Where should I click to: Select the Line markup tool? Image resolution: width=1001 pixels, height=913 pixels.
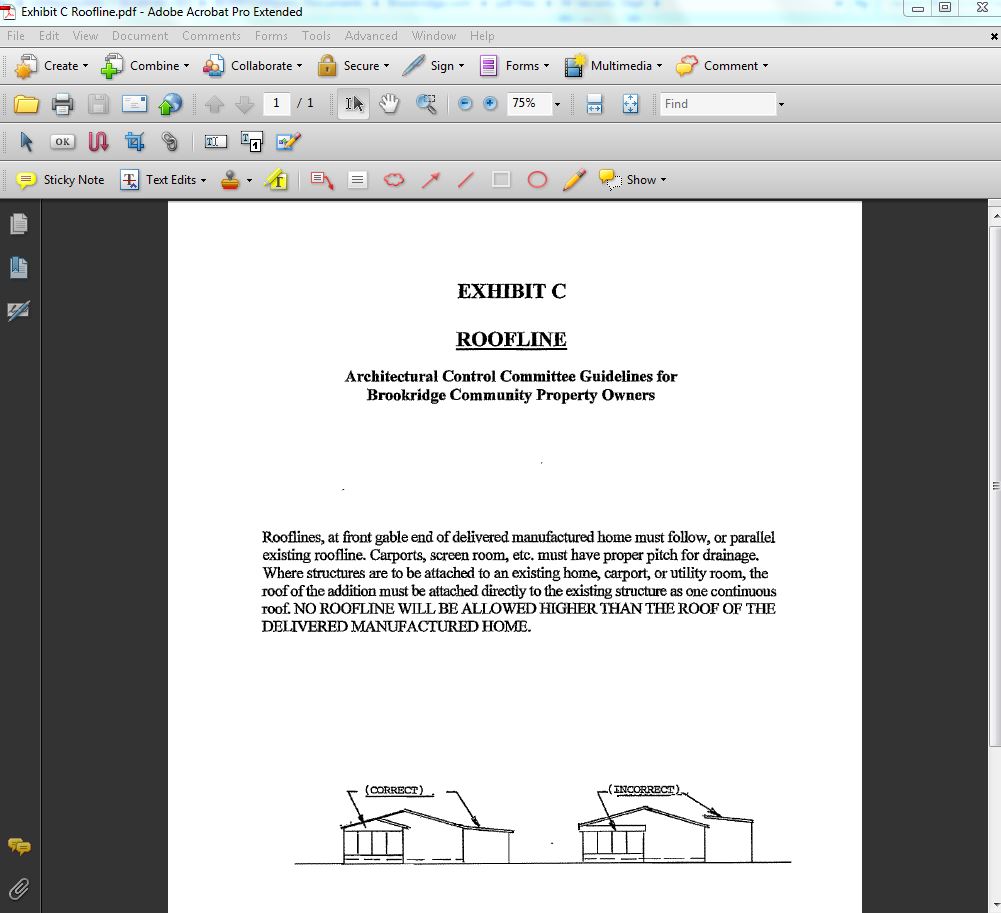[466, 180]
